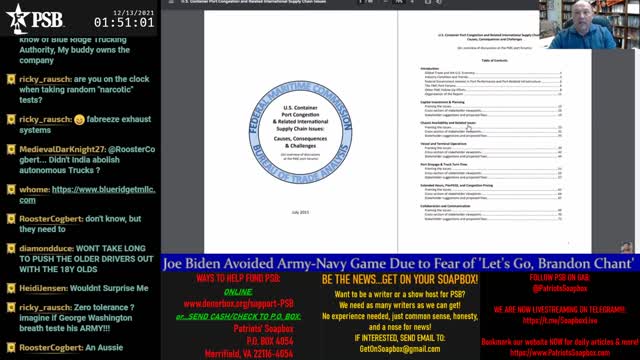Click the PDF zoom percentage field
The width and height of the screenshot is (640, 360).
(399, 2)
